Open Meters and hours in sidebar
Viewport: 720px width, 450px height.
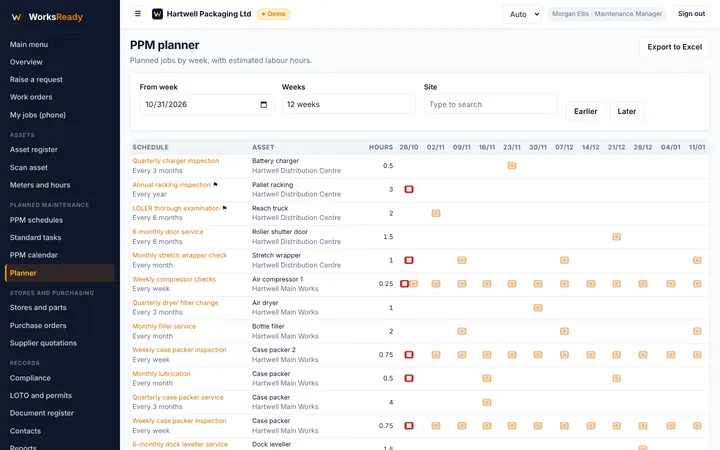40,185
